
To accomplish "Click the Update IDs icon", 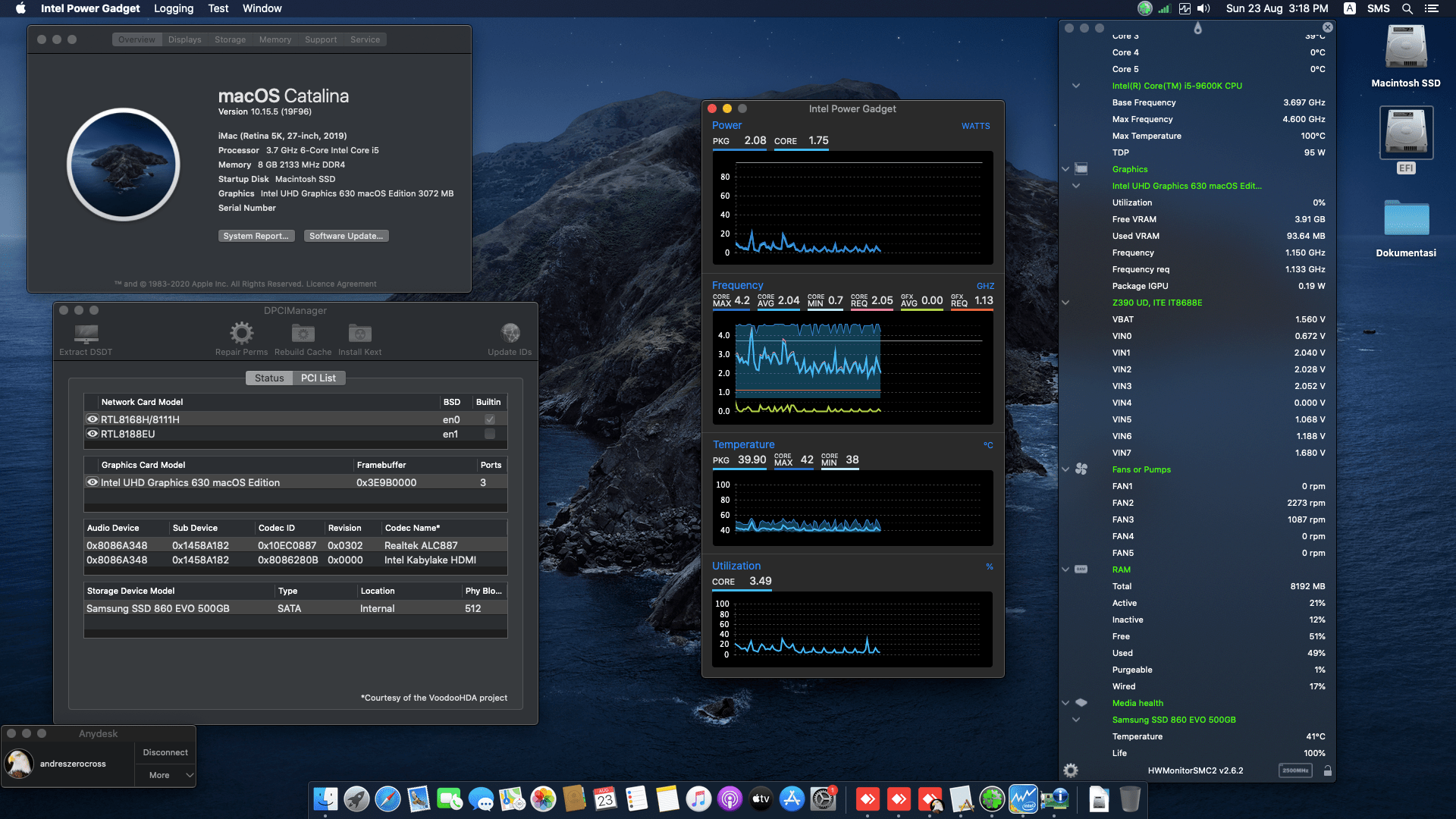I will [510, 334].
